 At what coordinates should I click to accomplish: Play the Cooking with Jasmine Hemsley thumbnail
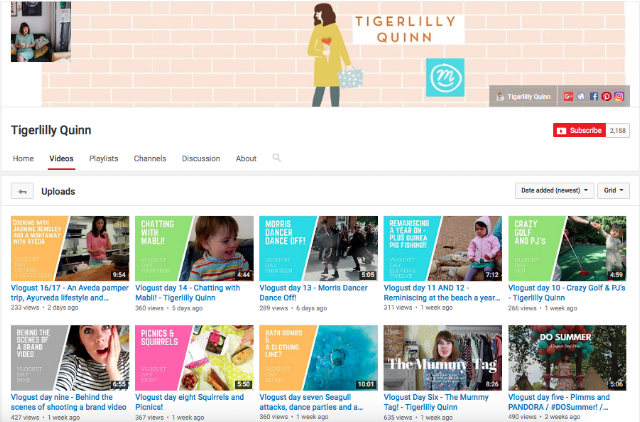[x=70, y=248]
